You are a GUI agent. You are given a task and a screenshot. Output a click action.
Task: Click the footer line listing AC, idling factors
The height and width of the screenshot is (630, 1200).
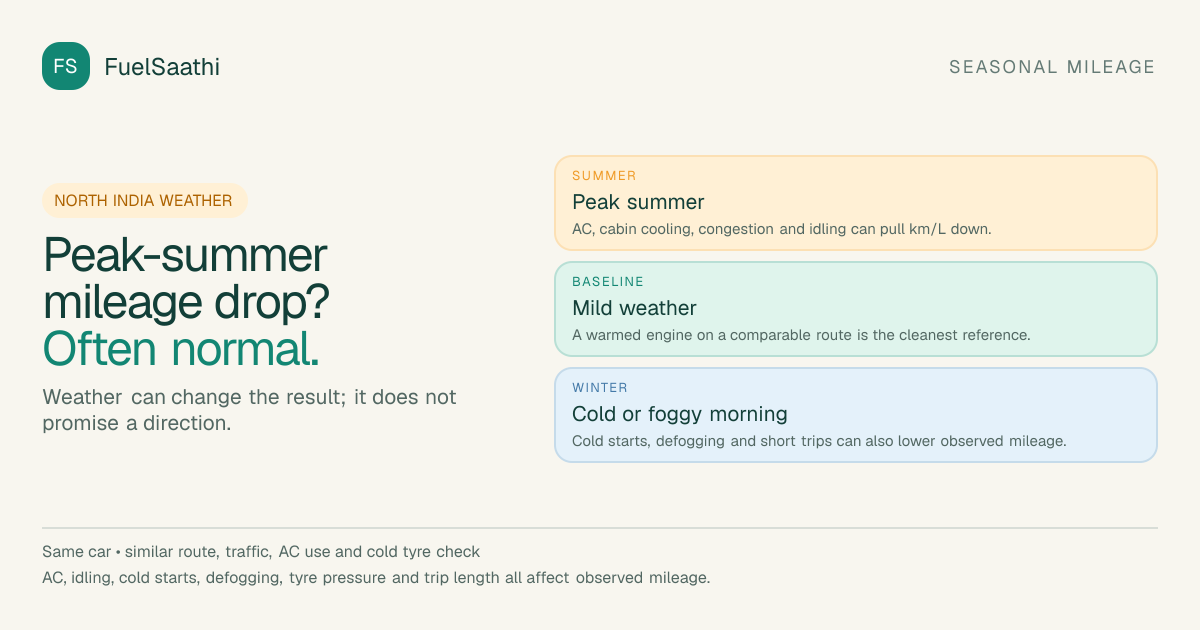click(376, 578)
